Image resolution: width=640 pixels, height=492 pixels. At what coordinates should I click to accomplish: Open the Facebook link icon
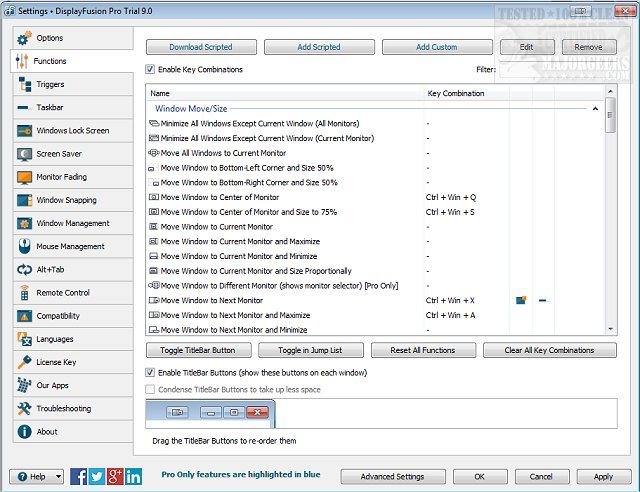(78, 476)
